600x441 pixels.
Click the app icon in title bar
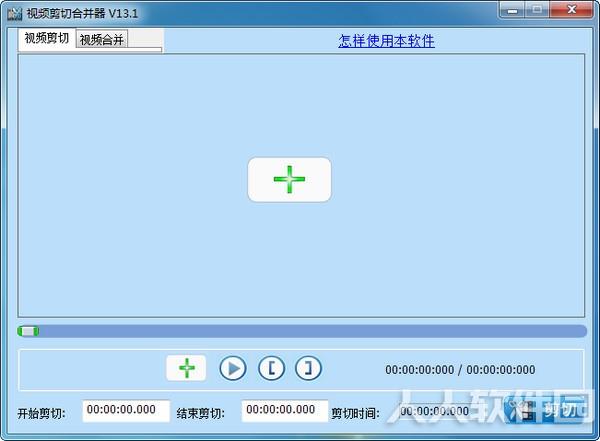click(x=15, y=14)
